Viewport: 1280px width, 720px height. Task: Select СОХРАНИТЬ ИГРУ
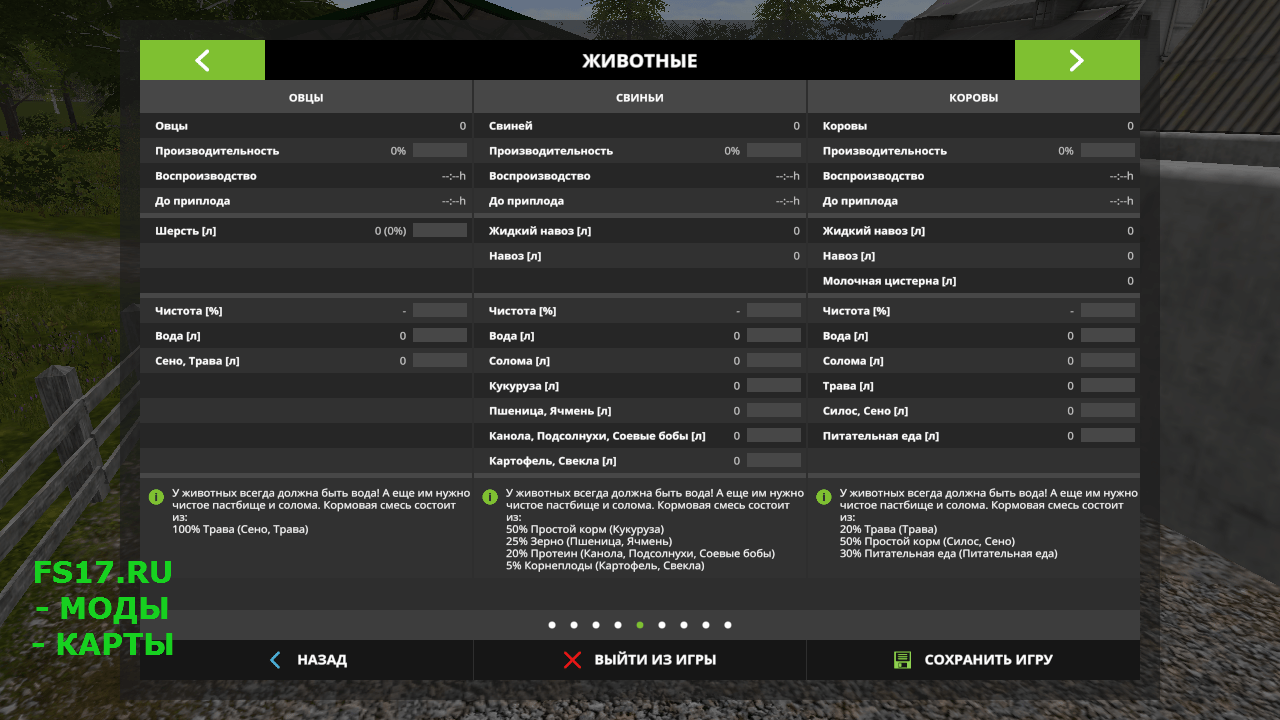point(973,660)
